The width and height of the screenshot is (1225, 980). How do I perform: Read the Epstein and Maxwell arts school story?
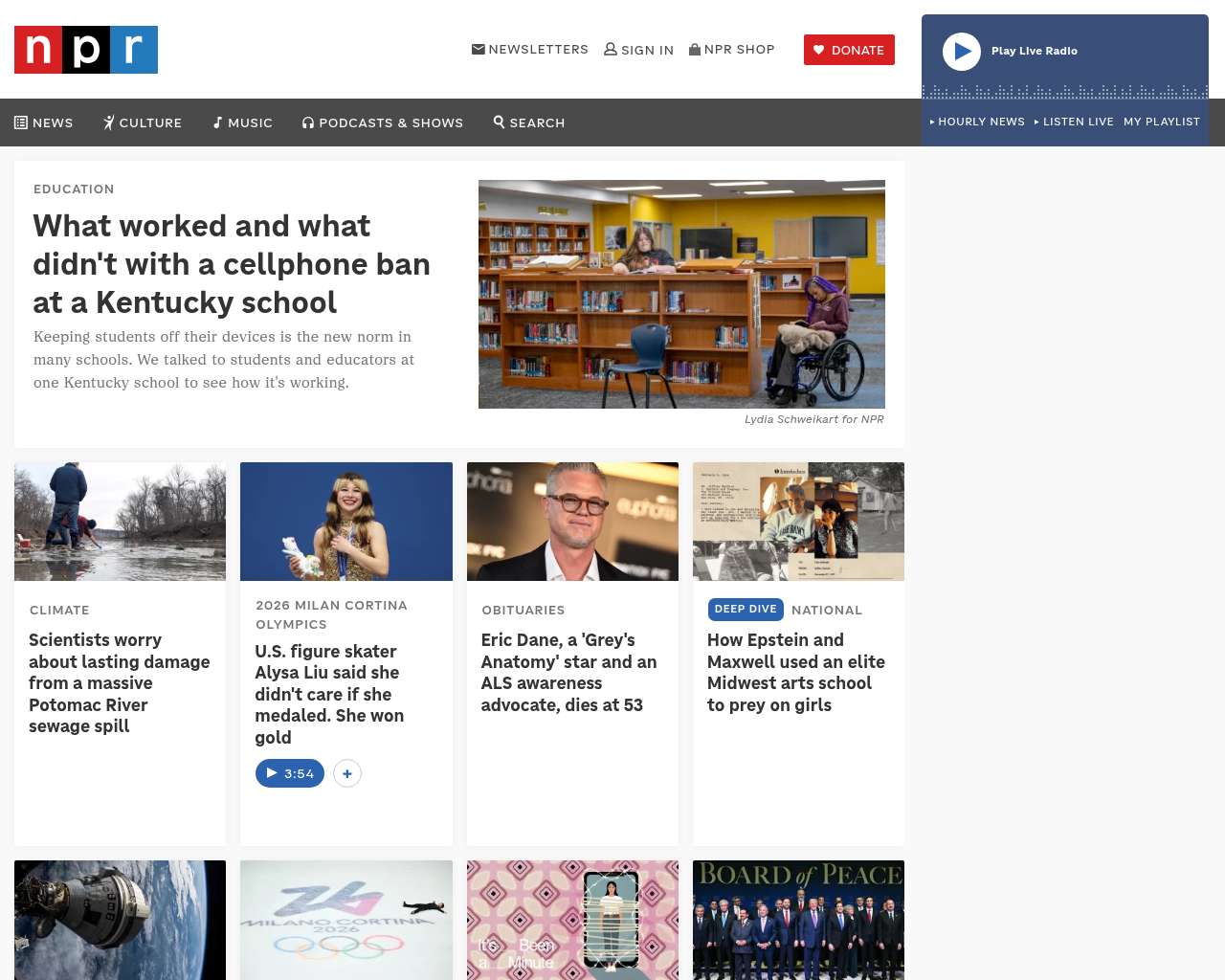point(796,673)
